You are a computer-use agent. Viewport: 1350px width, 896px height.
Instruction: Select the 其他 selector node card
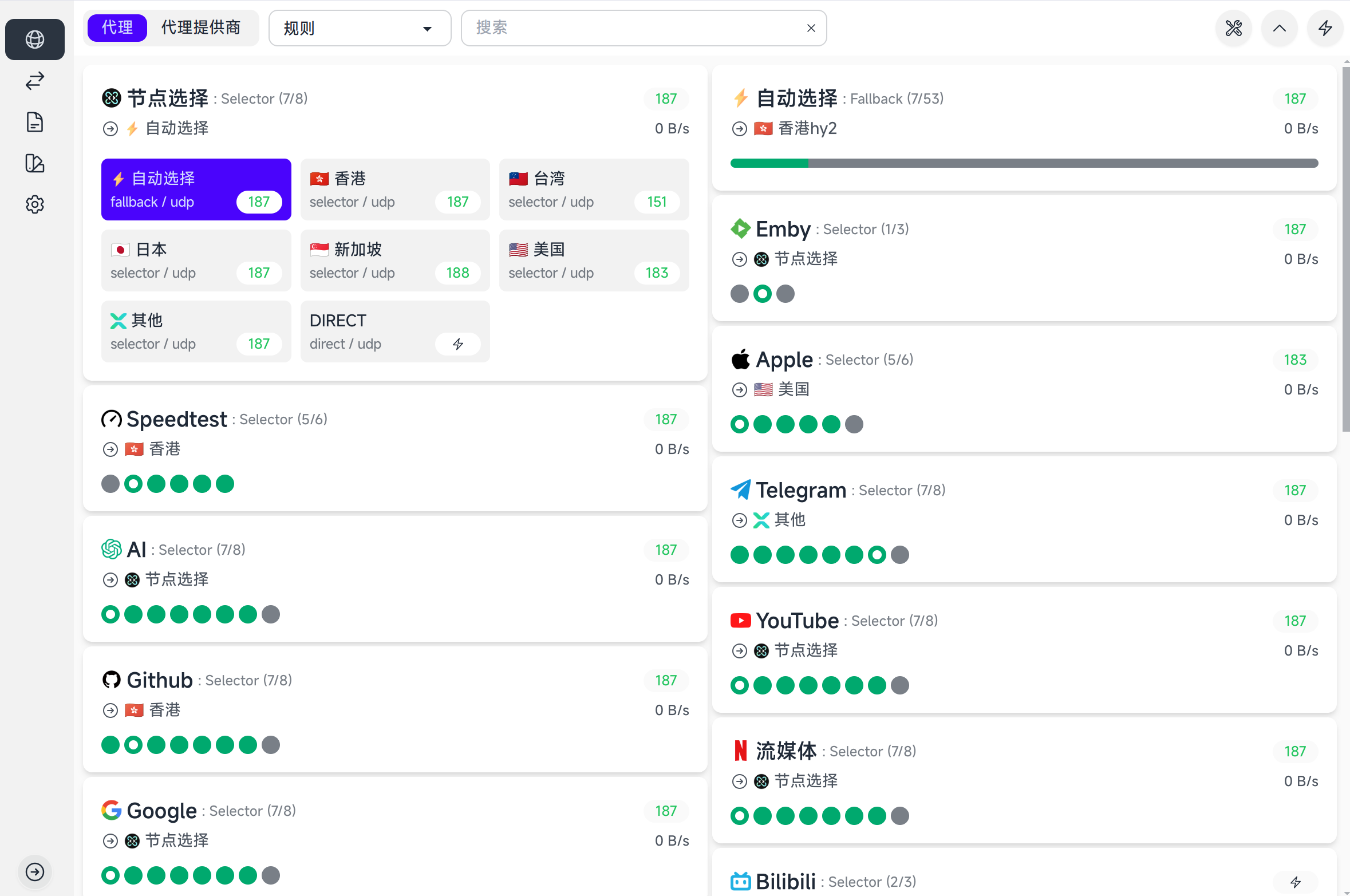(196, 331)
